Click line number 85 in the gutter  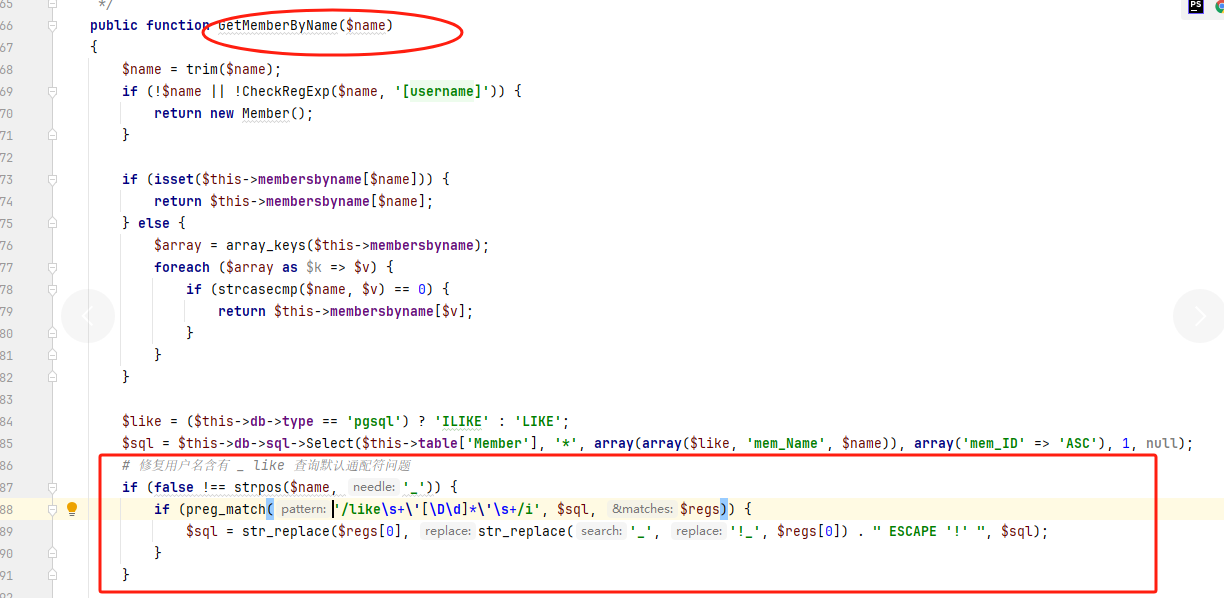coord(7,444)
